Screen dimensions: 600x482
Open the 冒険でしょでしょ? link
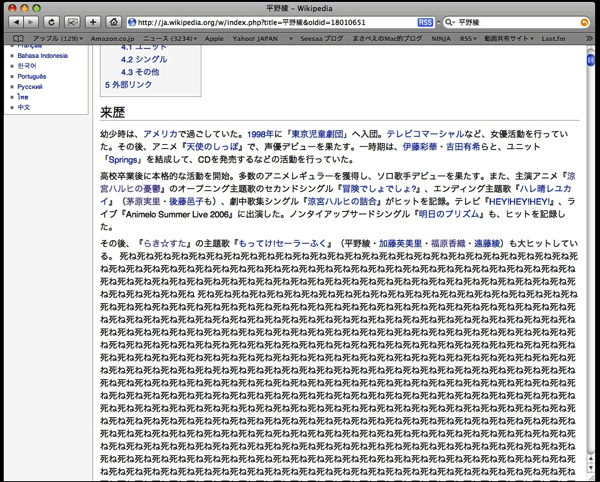click(x=379, y=189)
